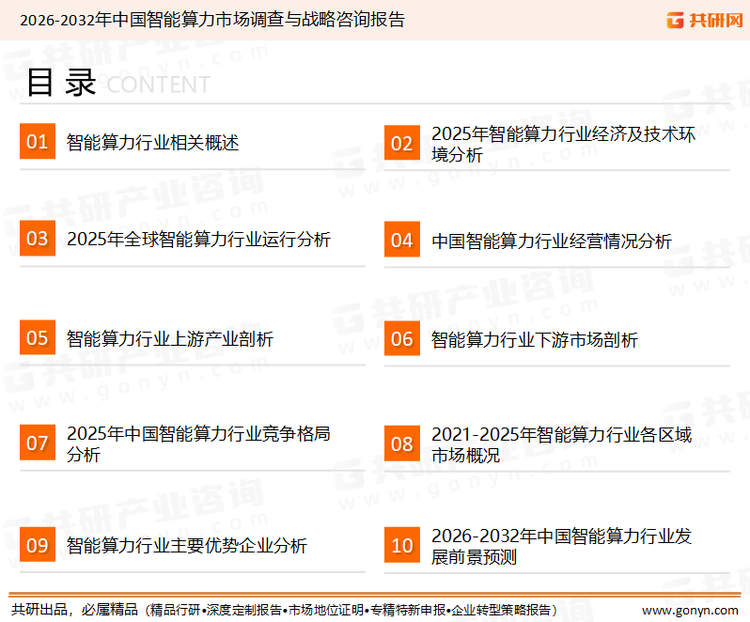Click the gray CONTENT heading text
Screen dimensions: 750x622
[158, 85]
